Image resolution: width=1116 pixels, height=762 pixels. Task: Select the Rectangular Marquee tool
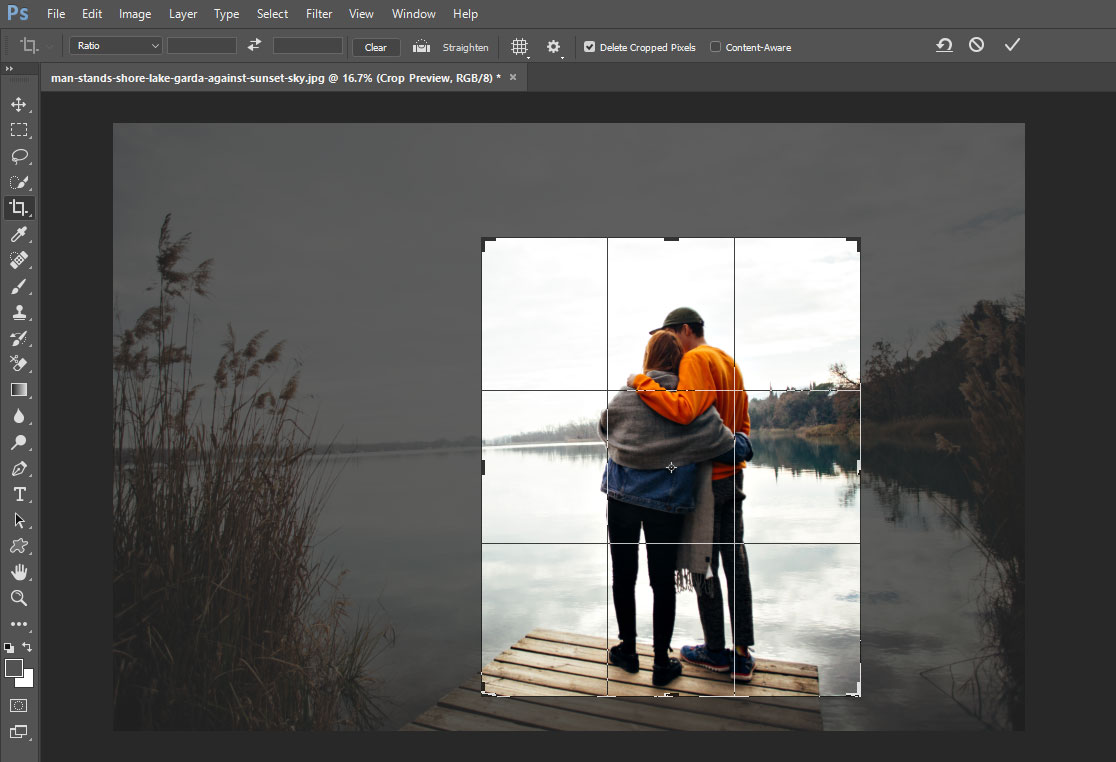click(20, 129)
